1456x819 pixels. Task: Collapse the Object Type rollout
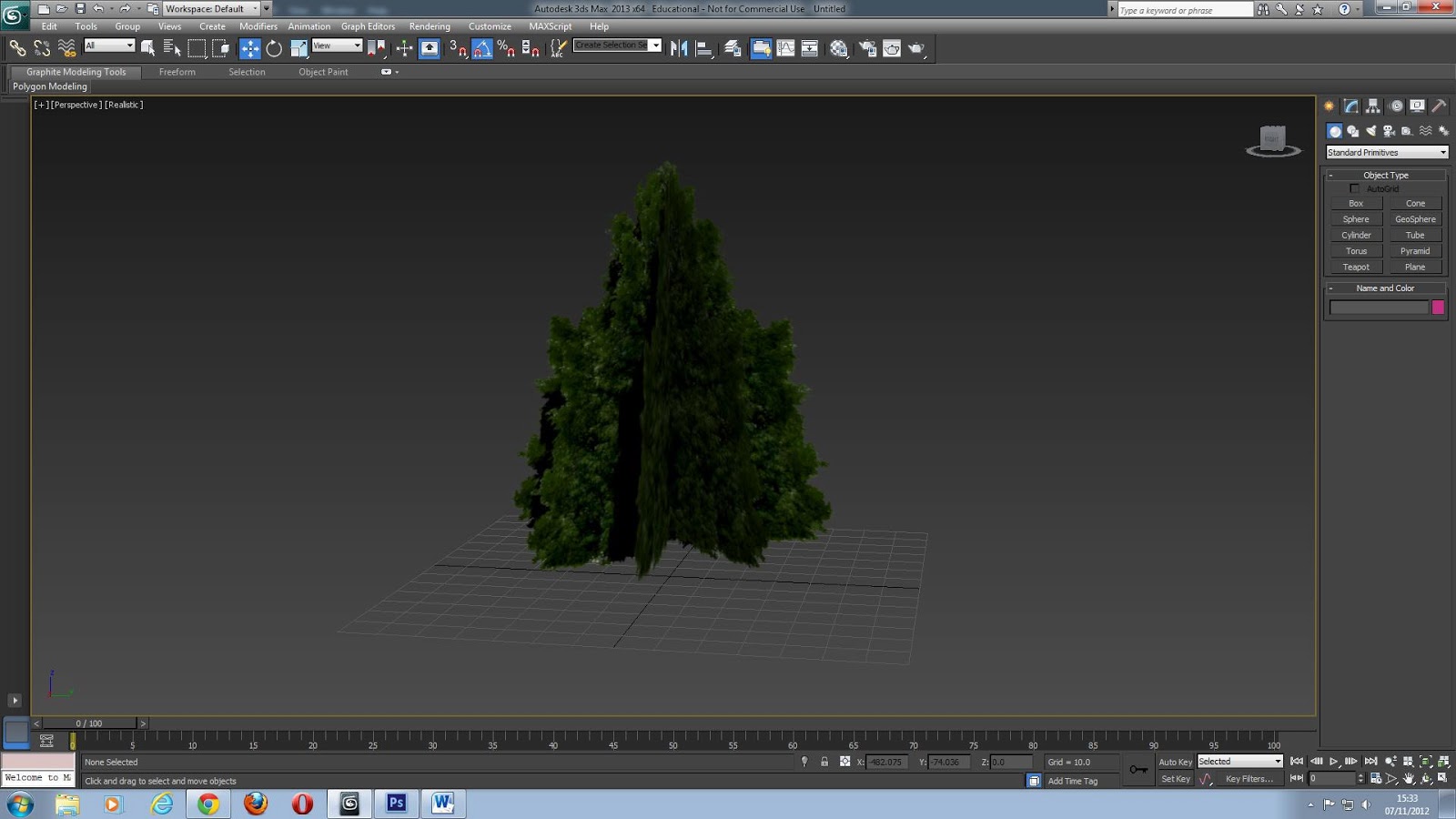(1385, 175)
